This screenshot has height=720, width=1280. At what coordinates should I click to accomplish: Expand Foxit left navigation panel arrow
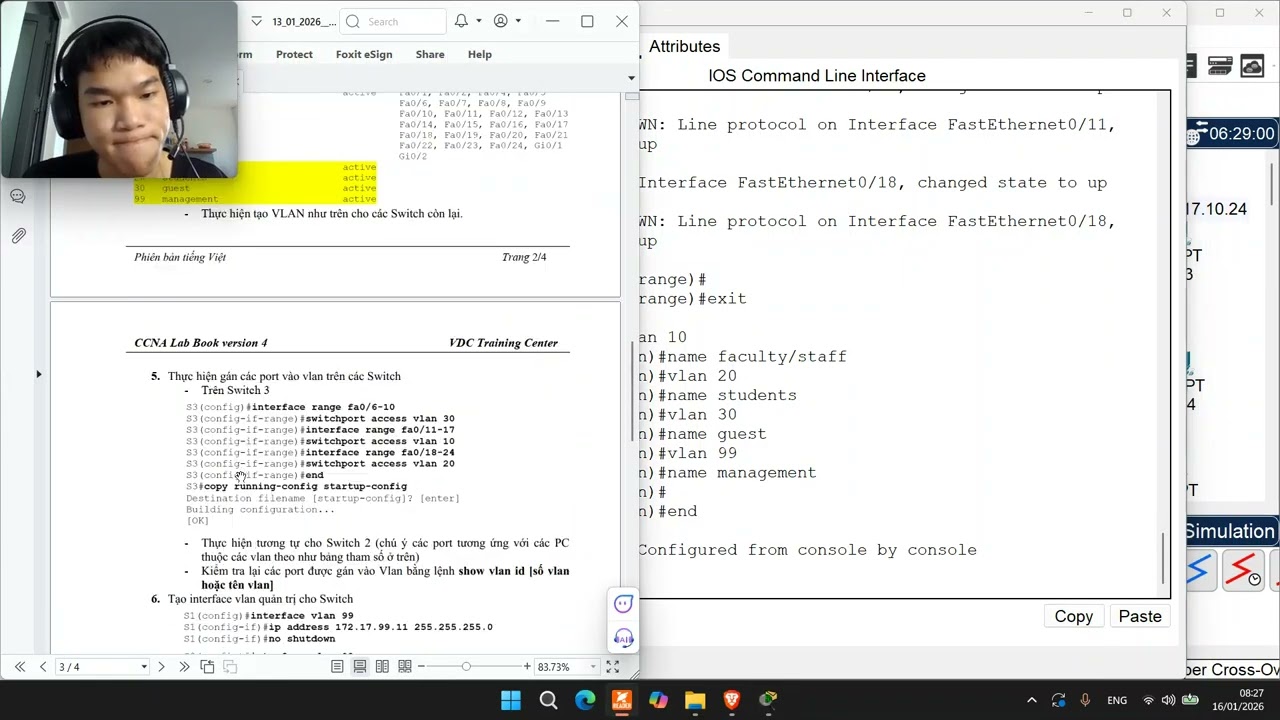pyautogui.click(x=39, y=374)
